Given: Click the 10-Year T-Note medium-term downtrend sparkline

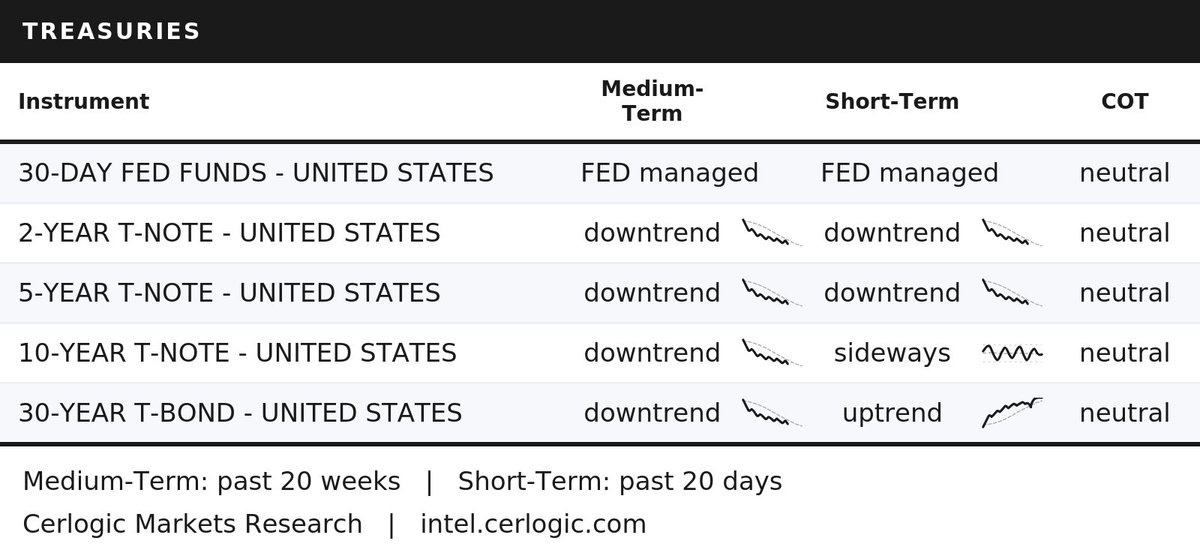Looking at the screenshot, I should coord(772,353).
